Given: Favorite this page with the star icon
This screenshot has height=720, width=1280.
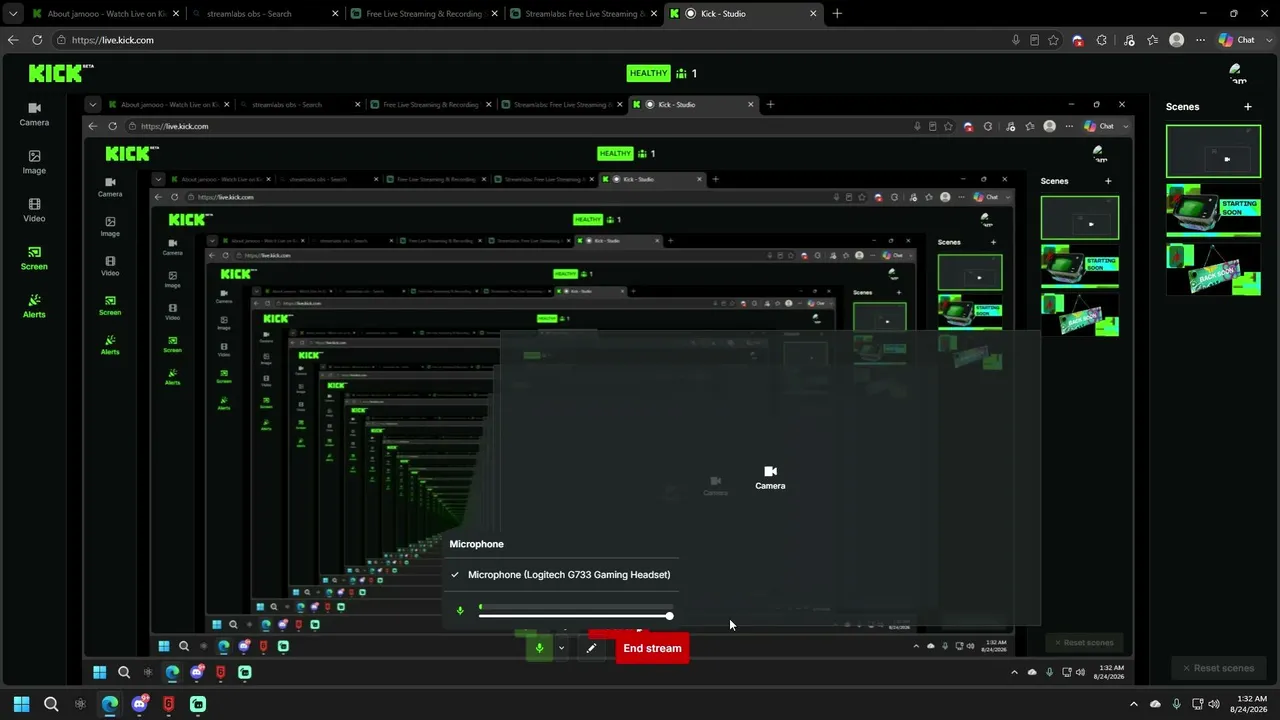Looking at the screenshot, I should click(x=1054, y=40).
